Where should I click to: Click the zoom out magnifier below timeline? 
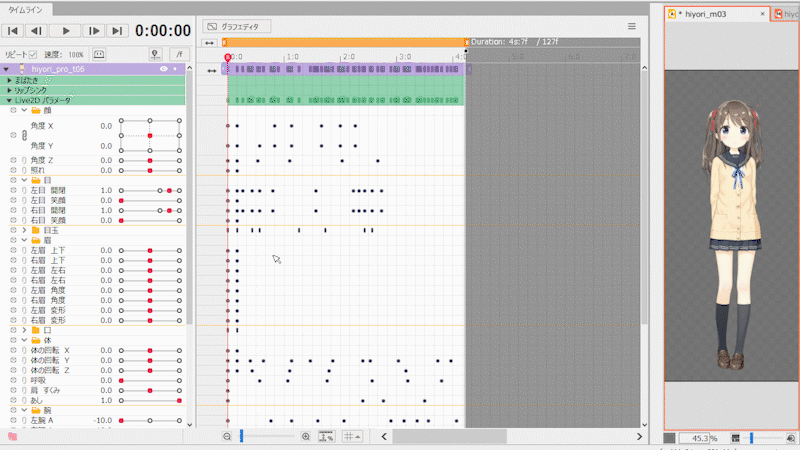pos(228,436)
